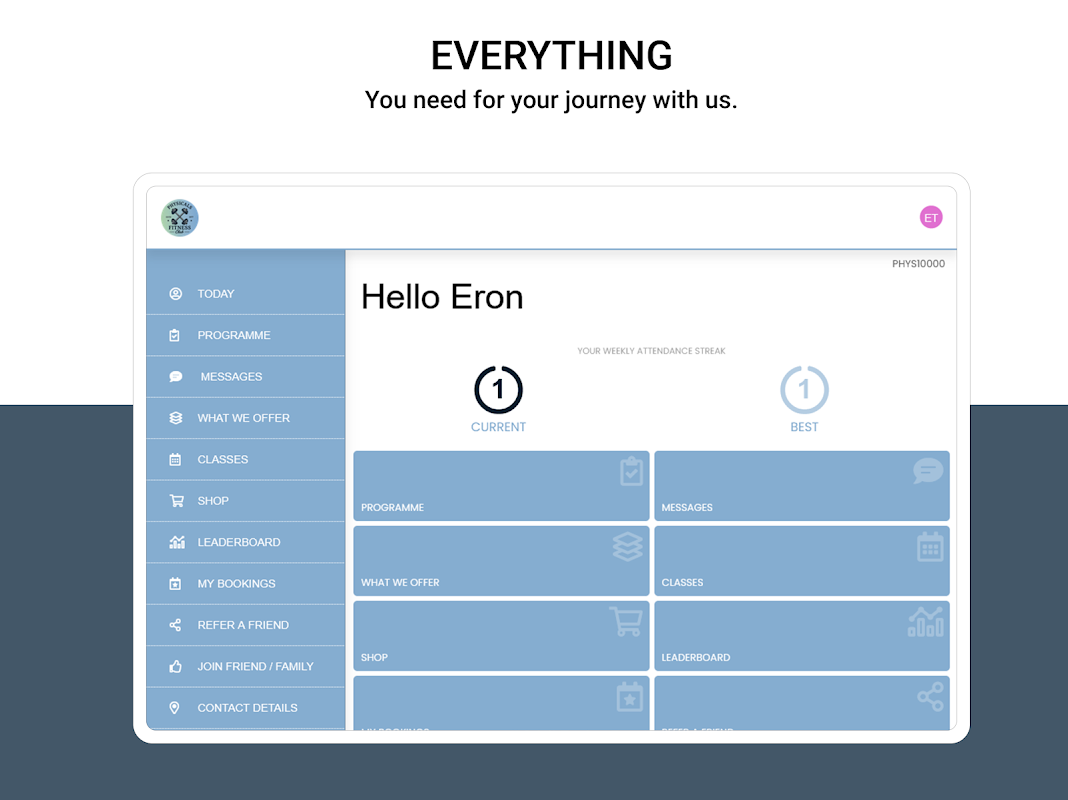Click chart icon on Leaderboard tile
The image size is (1068, 800).
(x=926, y=621)
